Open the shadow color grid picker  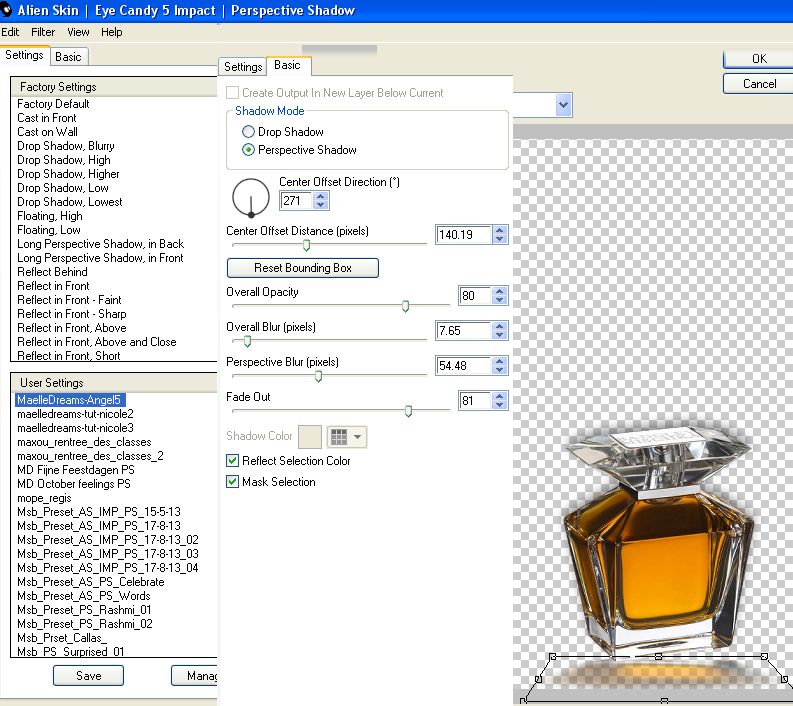[339, 437]
